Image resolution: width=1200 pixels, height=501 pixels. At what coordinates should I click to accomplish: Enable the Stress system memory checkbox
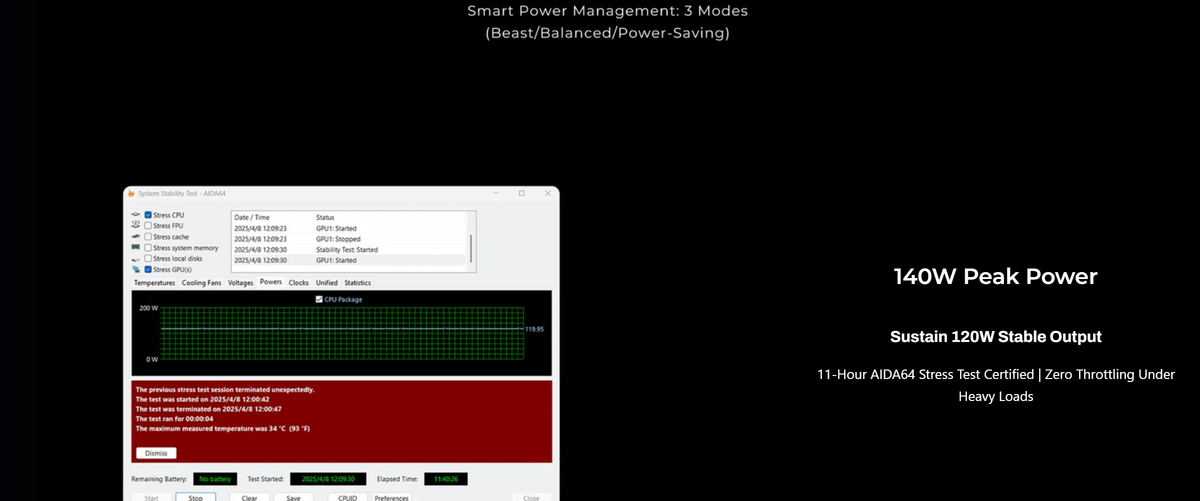[148, 247]
